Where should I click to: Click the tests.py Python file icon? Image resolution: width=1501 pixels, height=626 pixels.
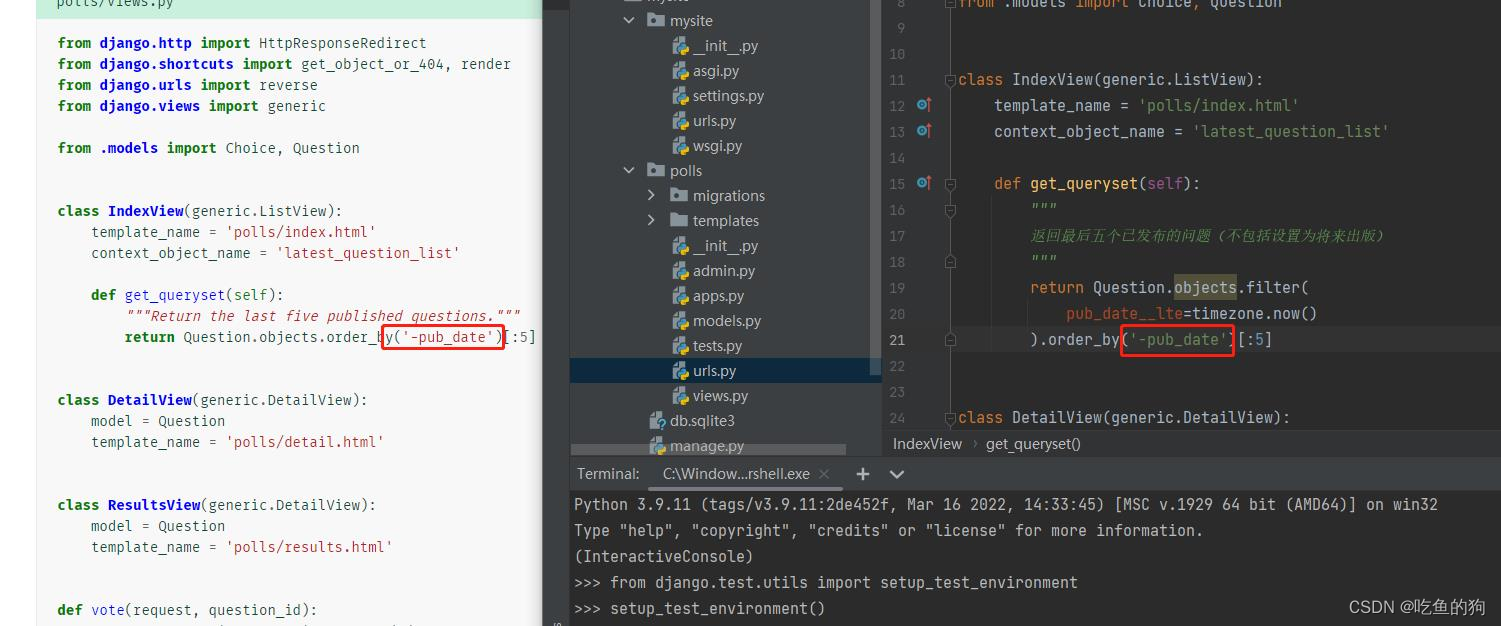pyautogui.click(x=680, y=345)
